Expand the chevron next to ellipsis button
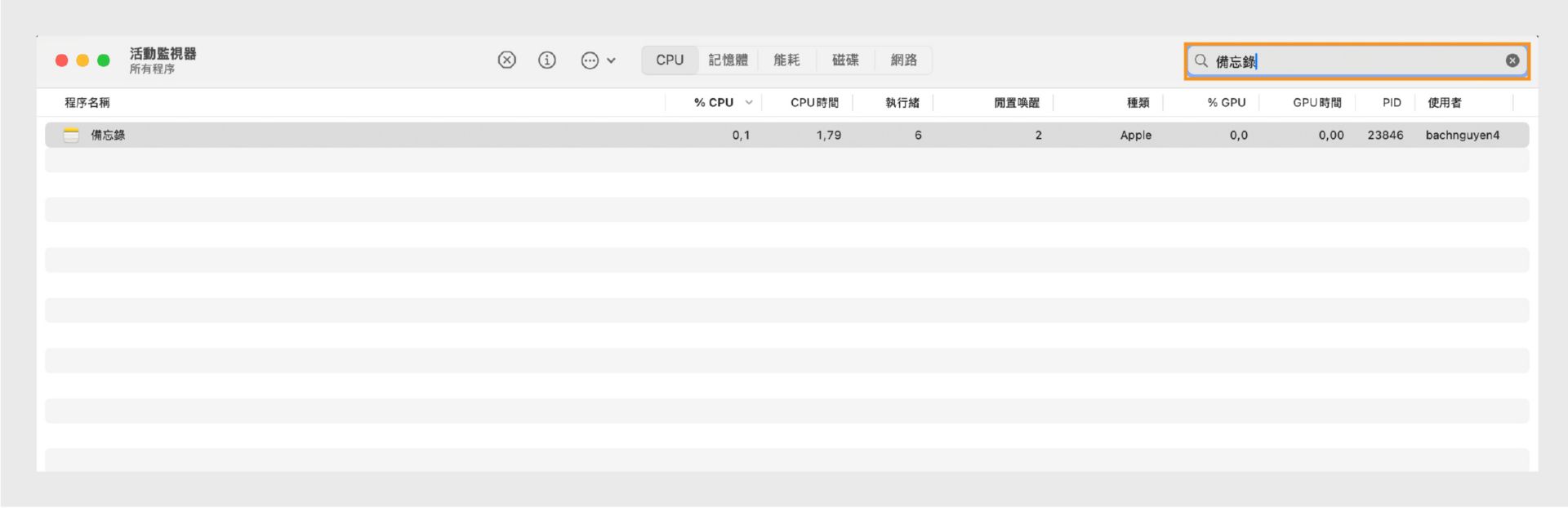1568x508 pixels. 611,60
